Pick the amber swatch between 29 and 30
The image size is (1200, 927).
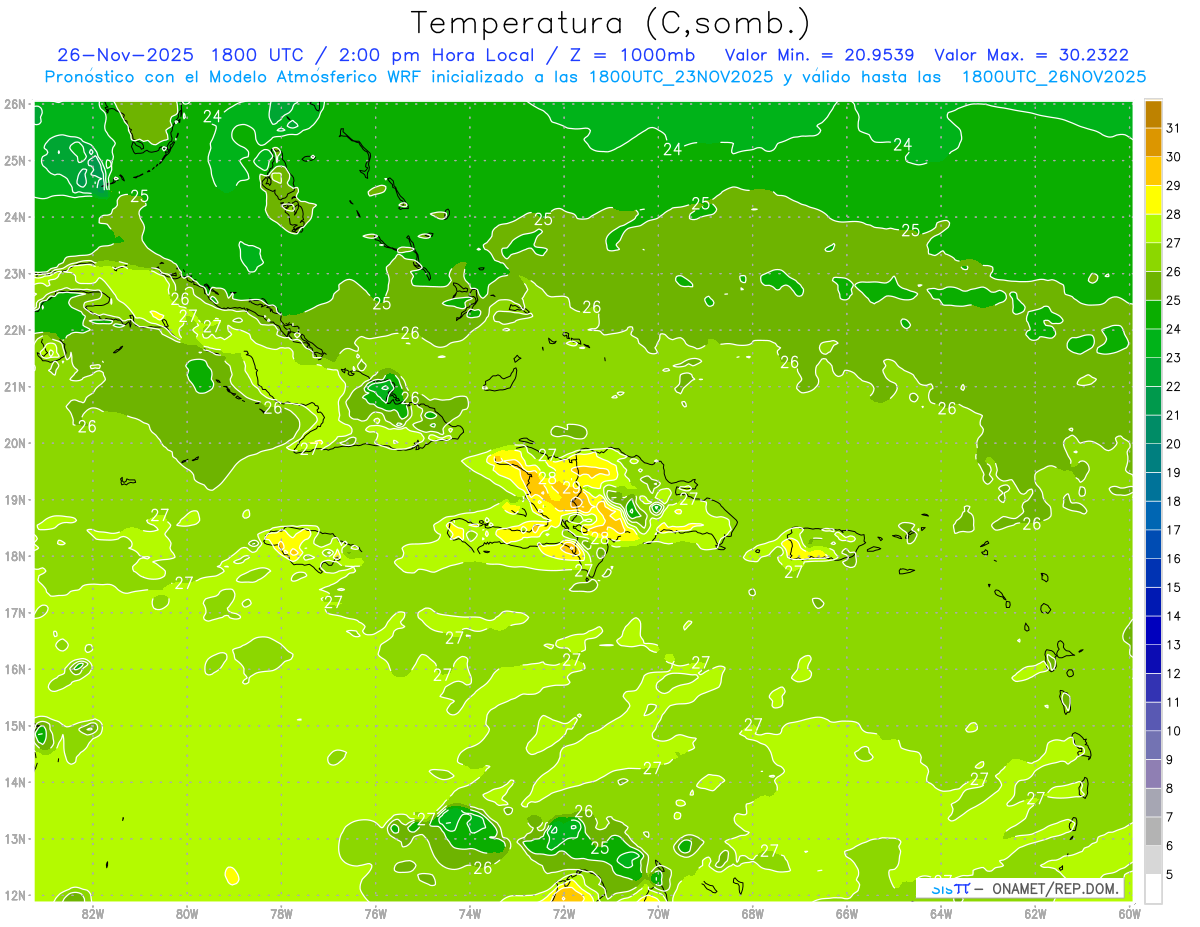pyautogui.click(x=1153, y=171)
